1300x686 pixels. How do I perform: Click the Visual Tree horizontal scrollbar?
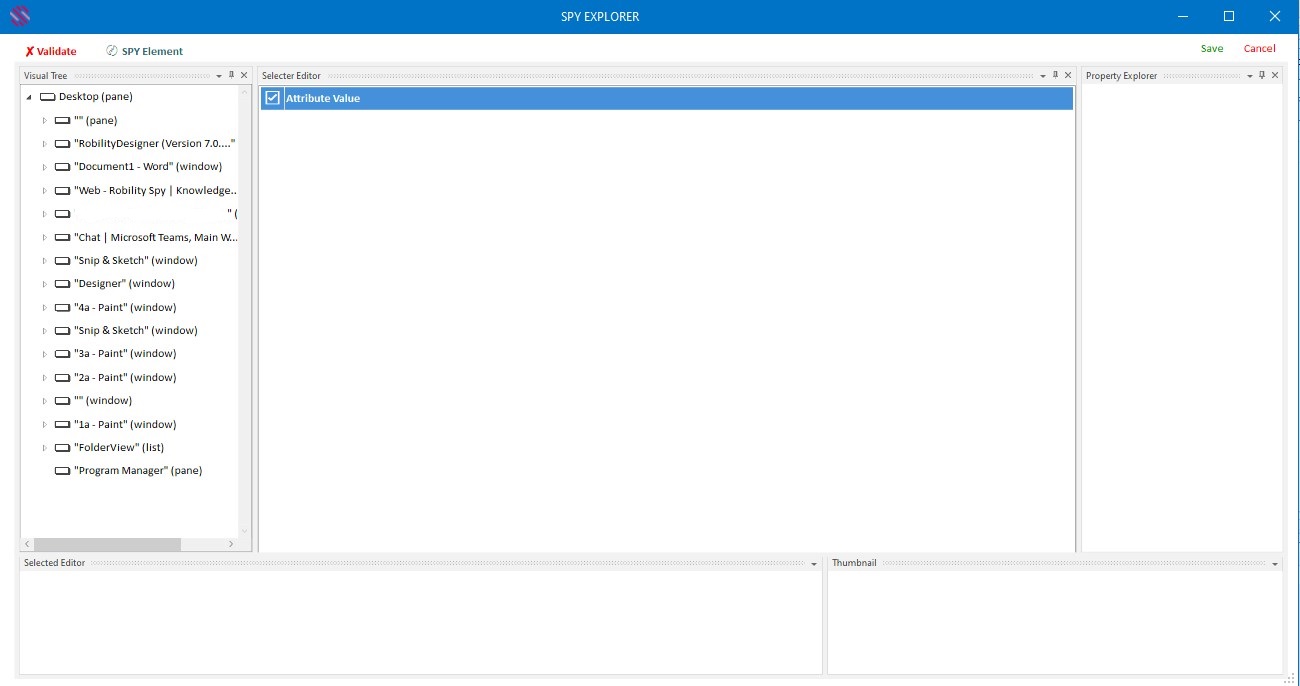click(x=107, y=544)
